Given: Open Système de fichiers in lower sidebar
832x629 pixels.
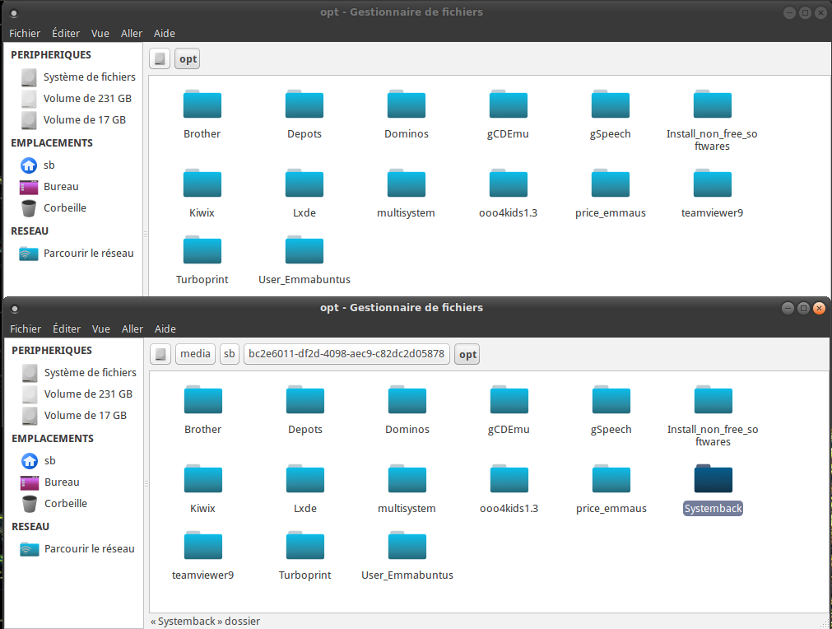Looking at the screenshot, I should pyautogui.click(x=79, y=373).
